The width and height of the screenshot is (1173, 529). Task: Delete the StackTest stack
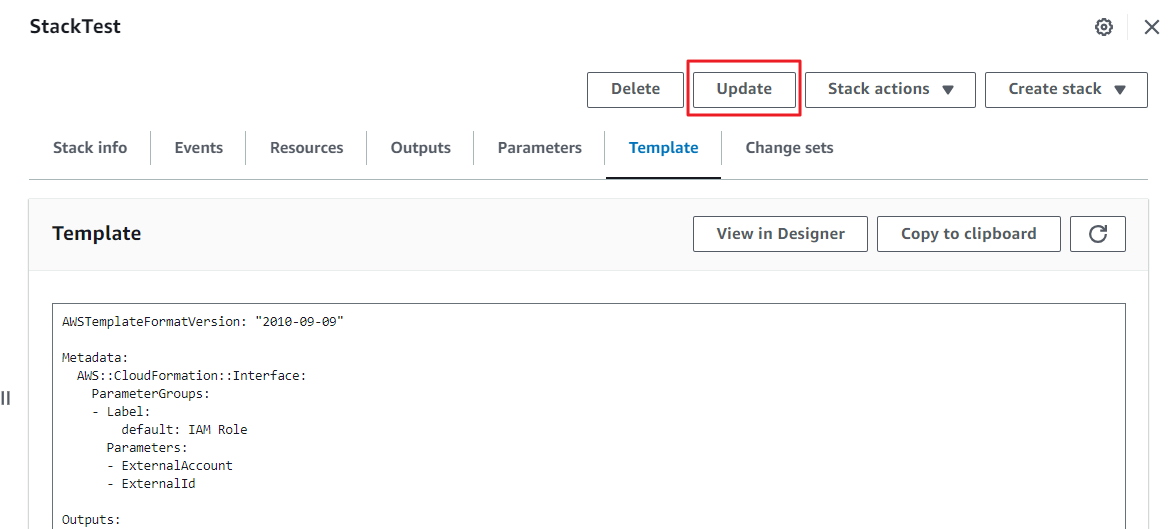tap(635, 89)
